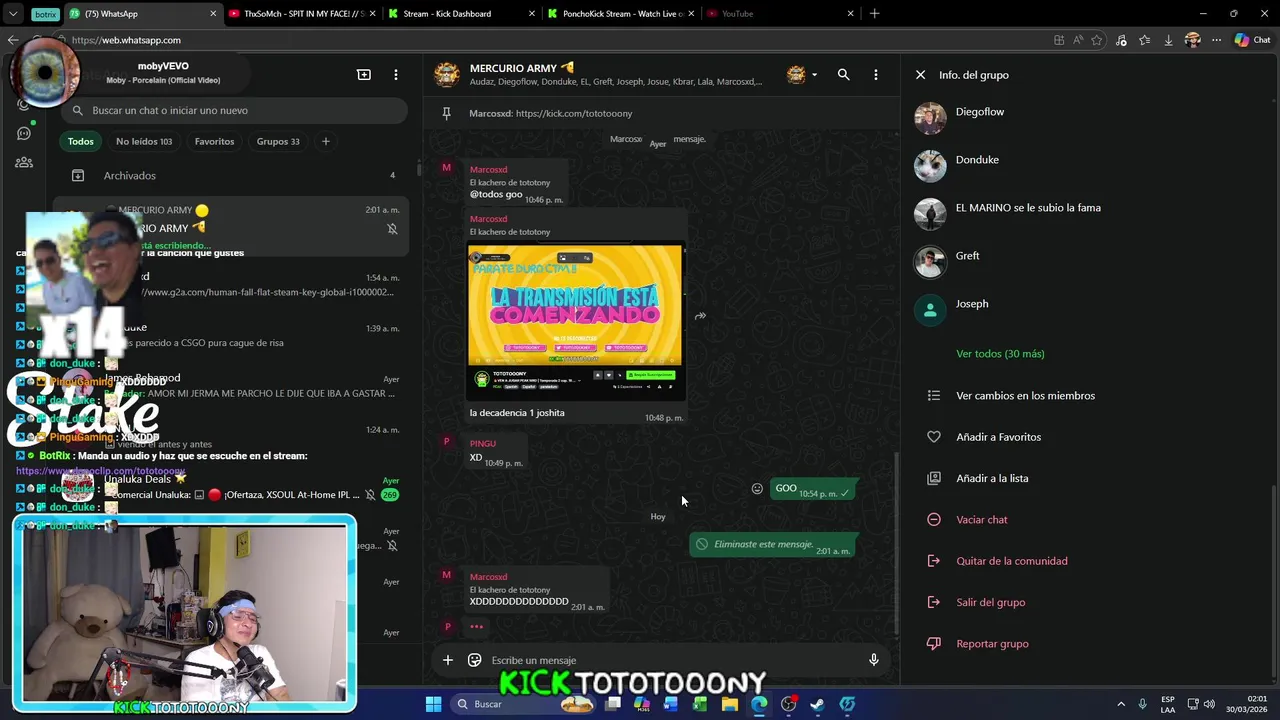Viewport: 1280px width, 720px height.
Task: Open Windows Start button
Action: click(x=433, y=704)
